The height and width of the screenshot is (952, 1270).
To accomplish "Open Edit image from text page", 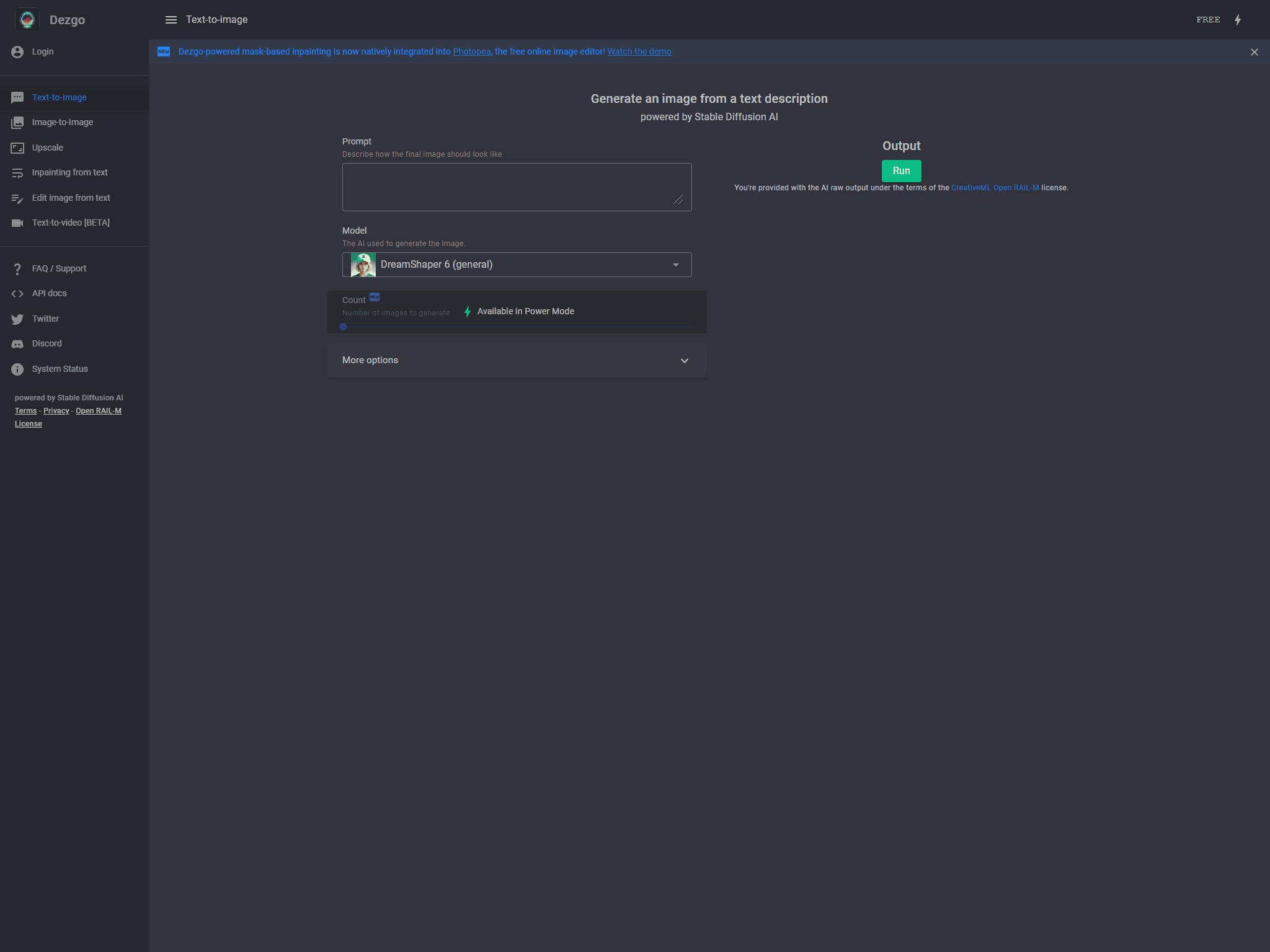I will (74, 198).
